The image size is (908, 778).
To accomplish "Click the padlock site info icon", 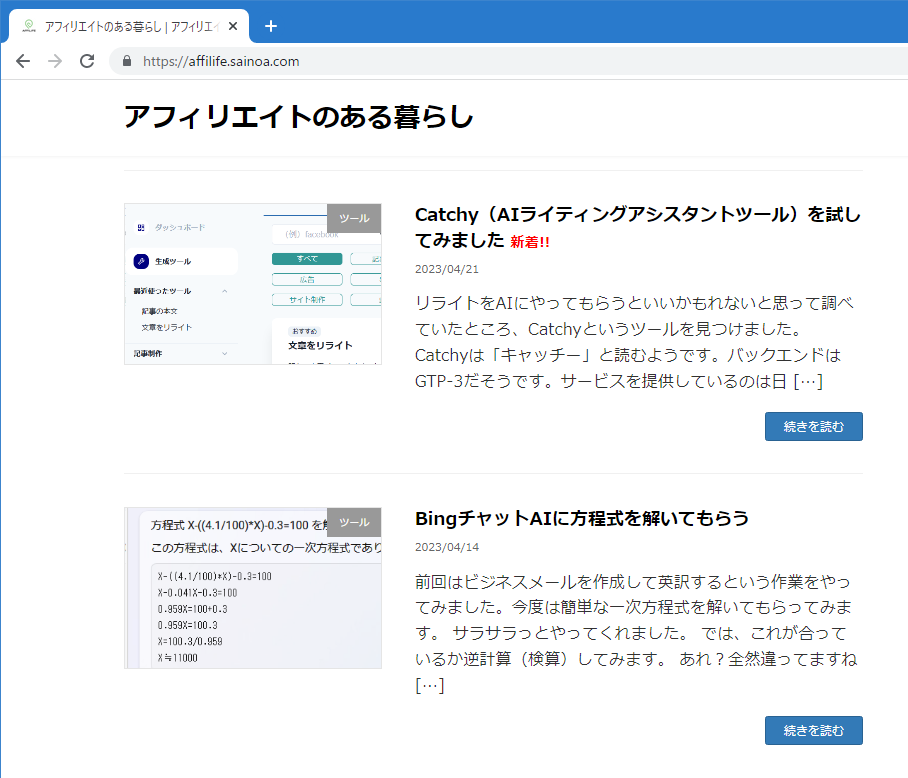I will pyautogui.click(x=127, y=61).
